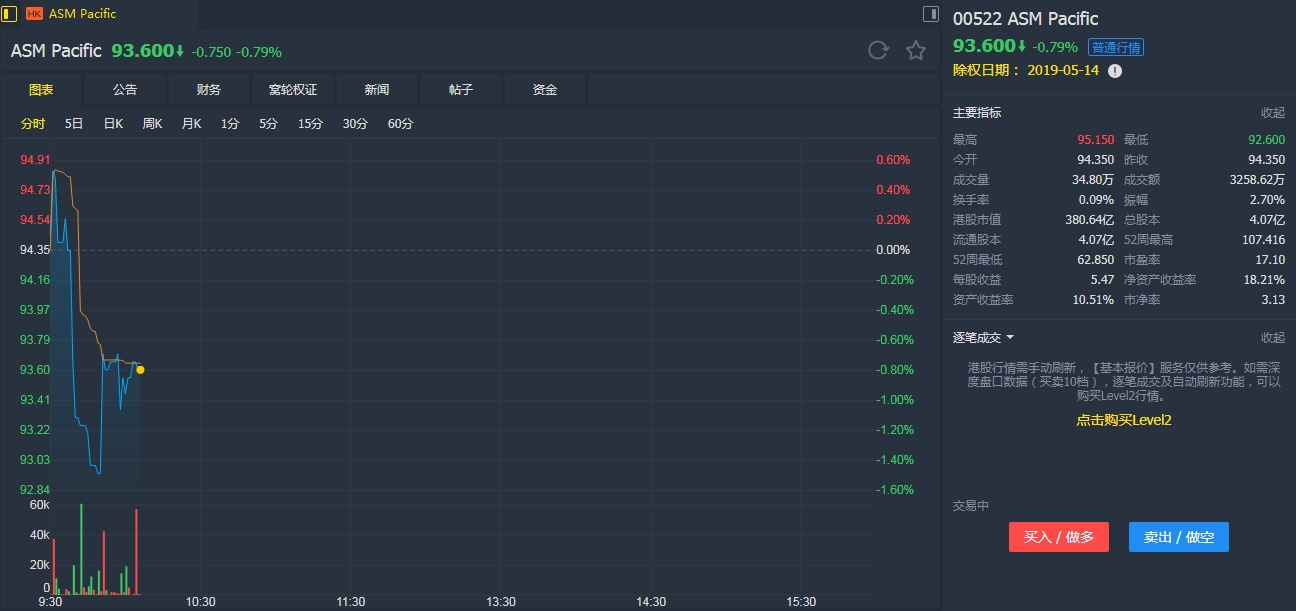Click the 成交额 value 3258.62万
Viewport: 1296px width, 611px height.
(x=1256, y=180)
